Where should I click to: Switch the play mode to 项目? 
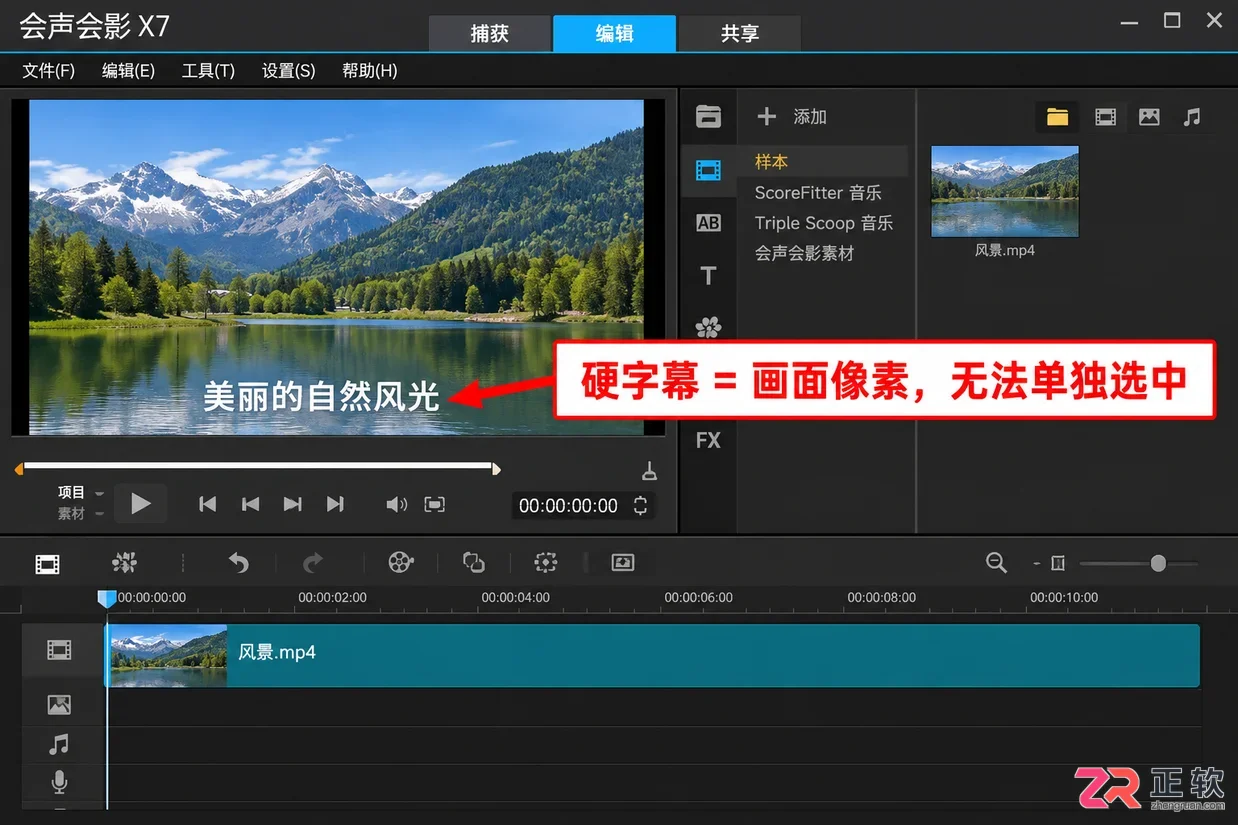[x=71, y=492]
